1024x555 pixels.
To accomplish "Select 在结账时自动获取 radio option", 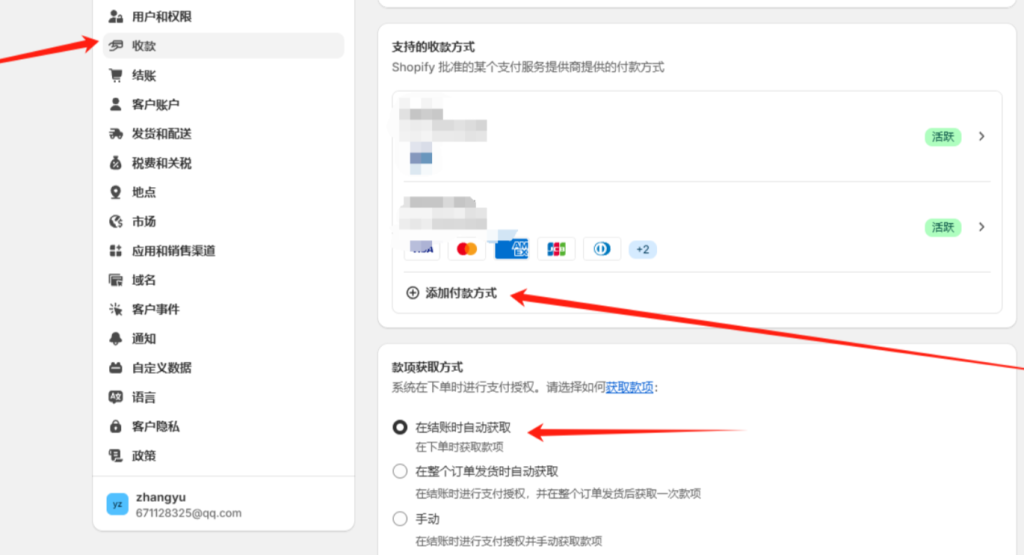I will [x=400, y=428].
